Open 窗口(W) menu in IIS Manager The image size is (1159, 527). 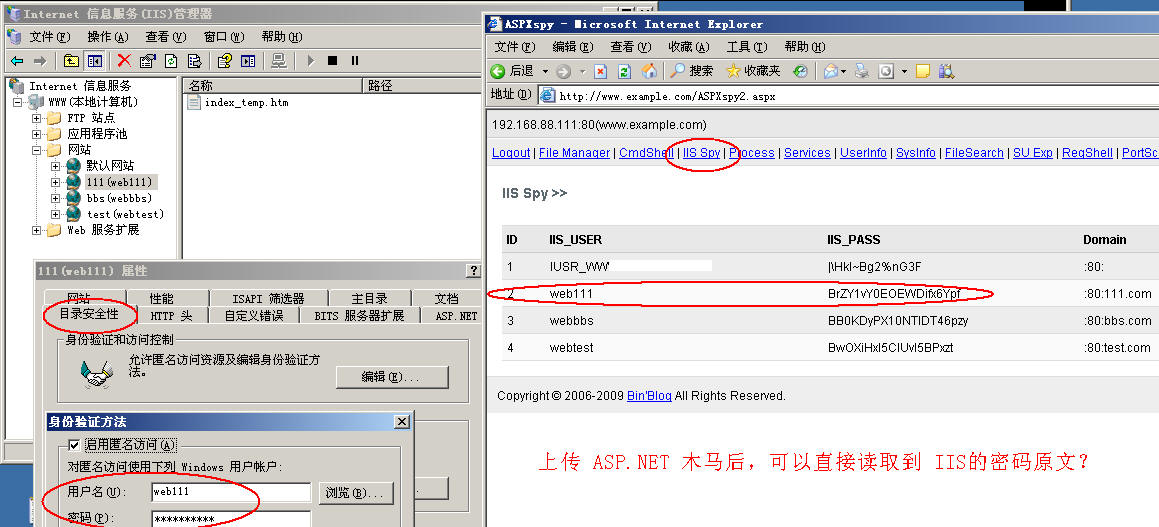(224, 37)
